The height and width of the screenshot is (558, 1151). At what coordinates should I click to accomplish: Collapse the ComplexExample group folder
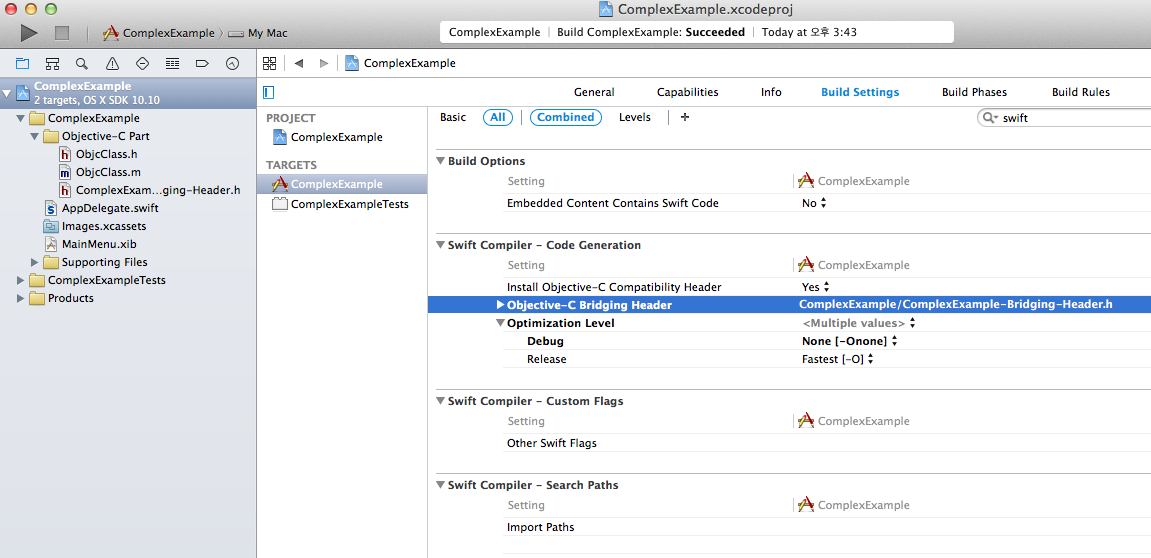21,118
